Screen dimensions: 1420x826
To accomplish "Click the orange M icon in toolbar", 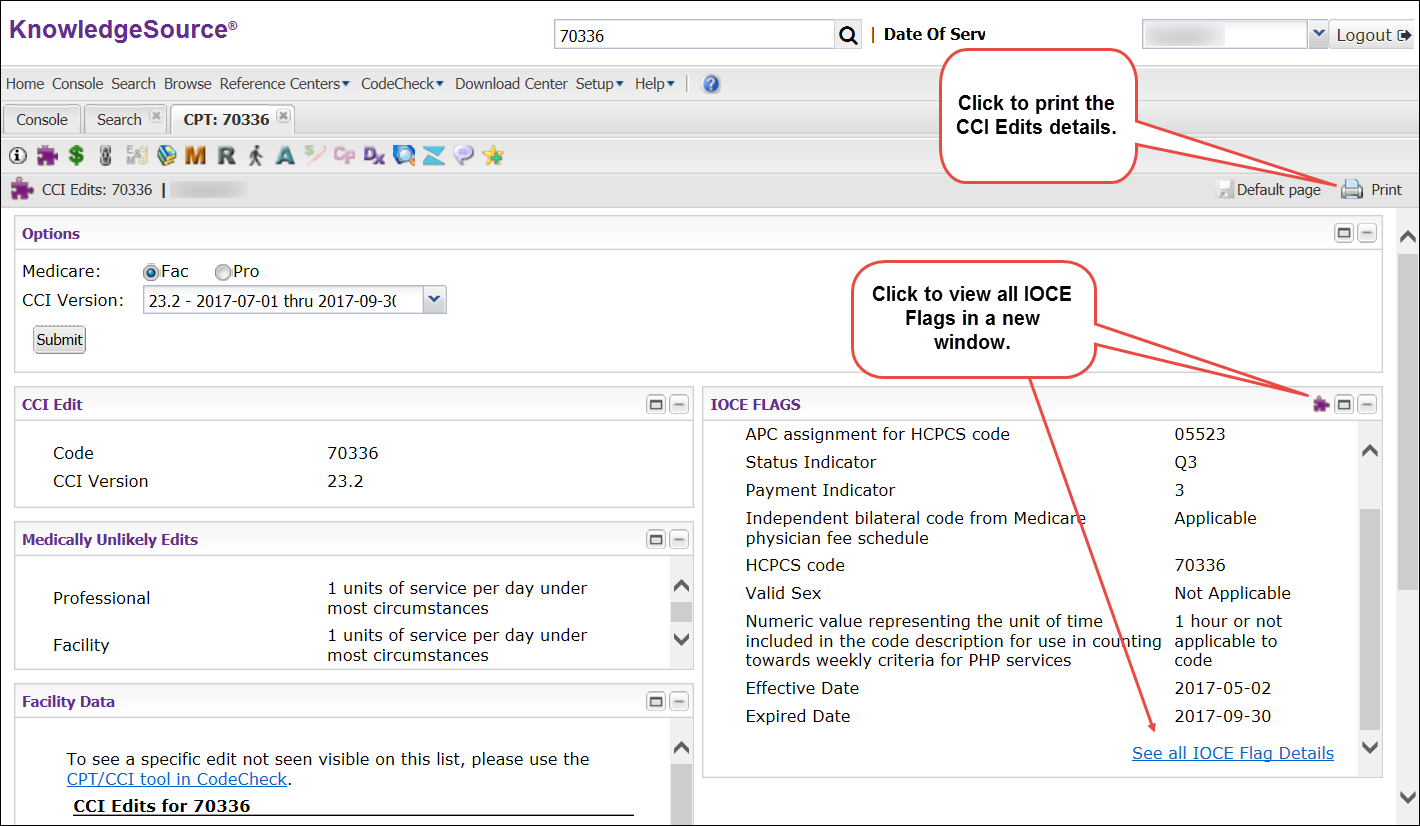I will [x=195, y=155].
